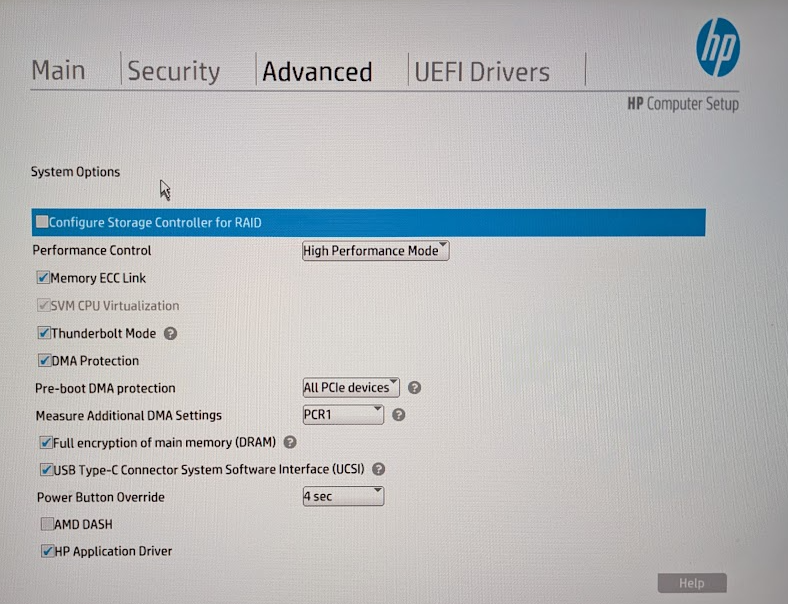Expand Pre-boot DMA protection dropdown

pyautogui.click(x=351, y=387)
